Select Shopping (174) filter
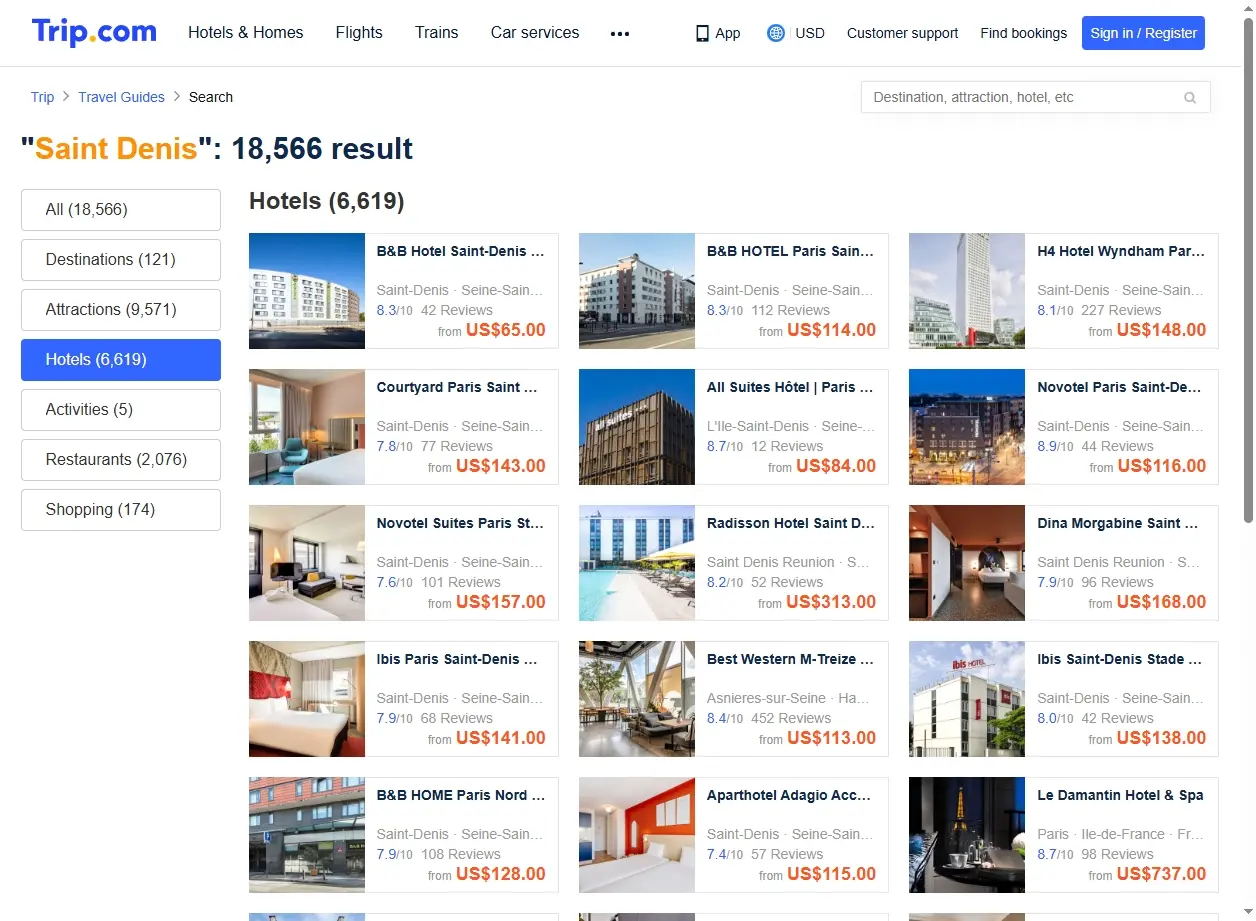Viewport: 1256px width, 921px height. pos(121,510)
